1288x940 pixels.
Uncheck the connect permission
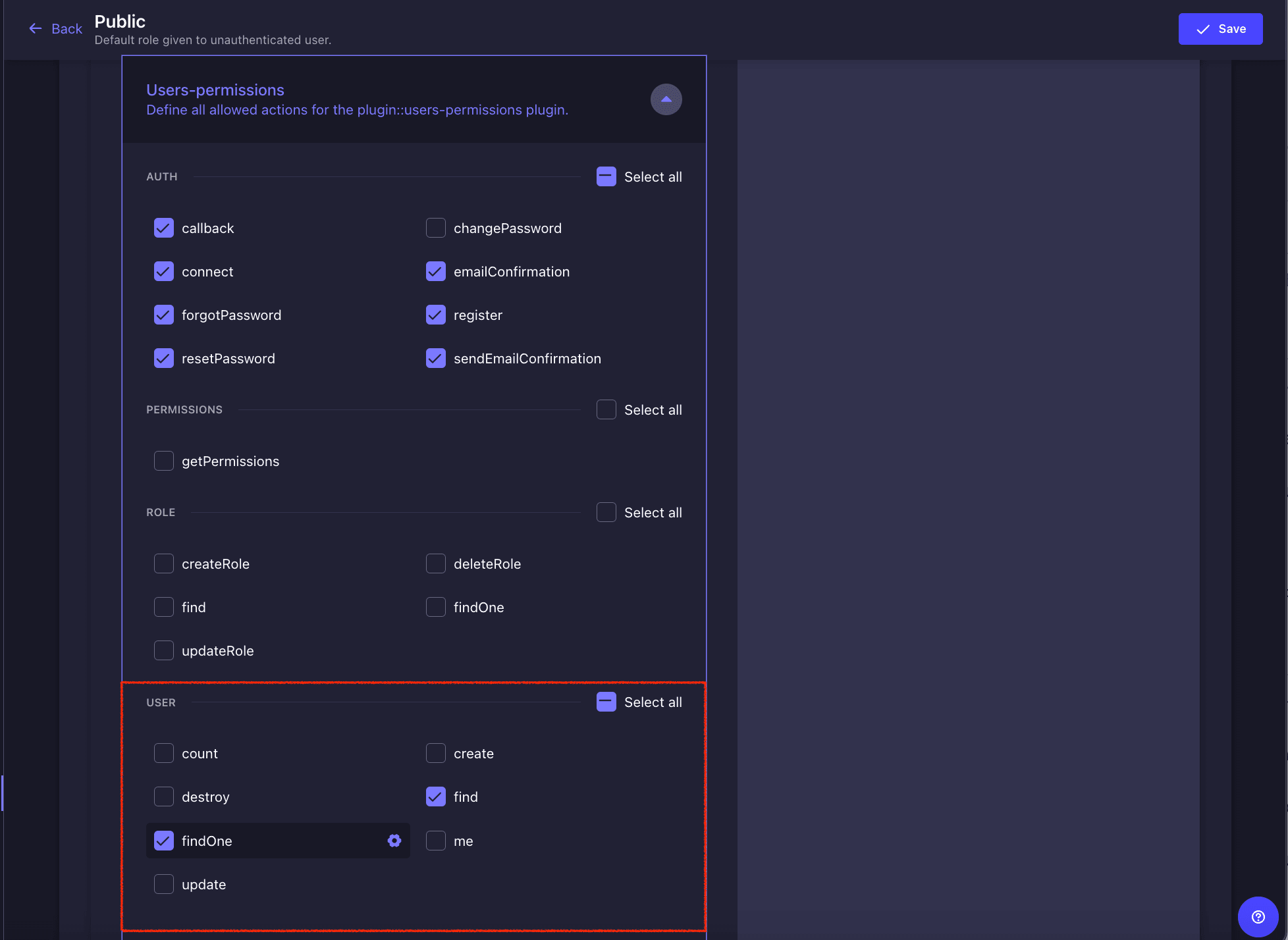coord(163,271)
